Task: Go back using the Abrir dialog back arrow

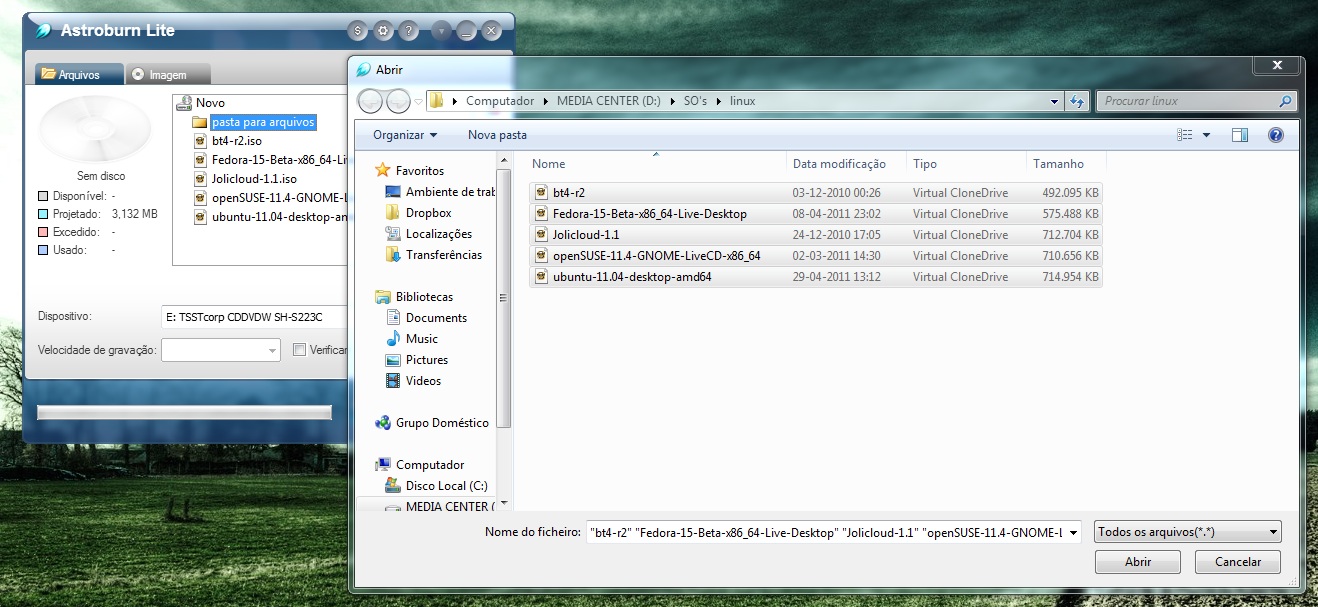Action: [x=370, y=101]
